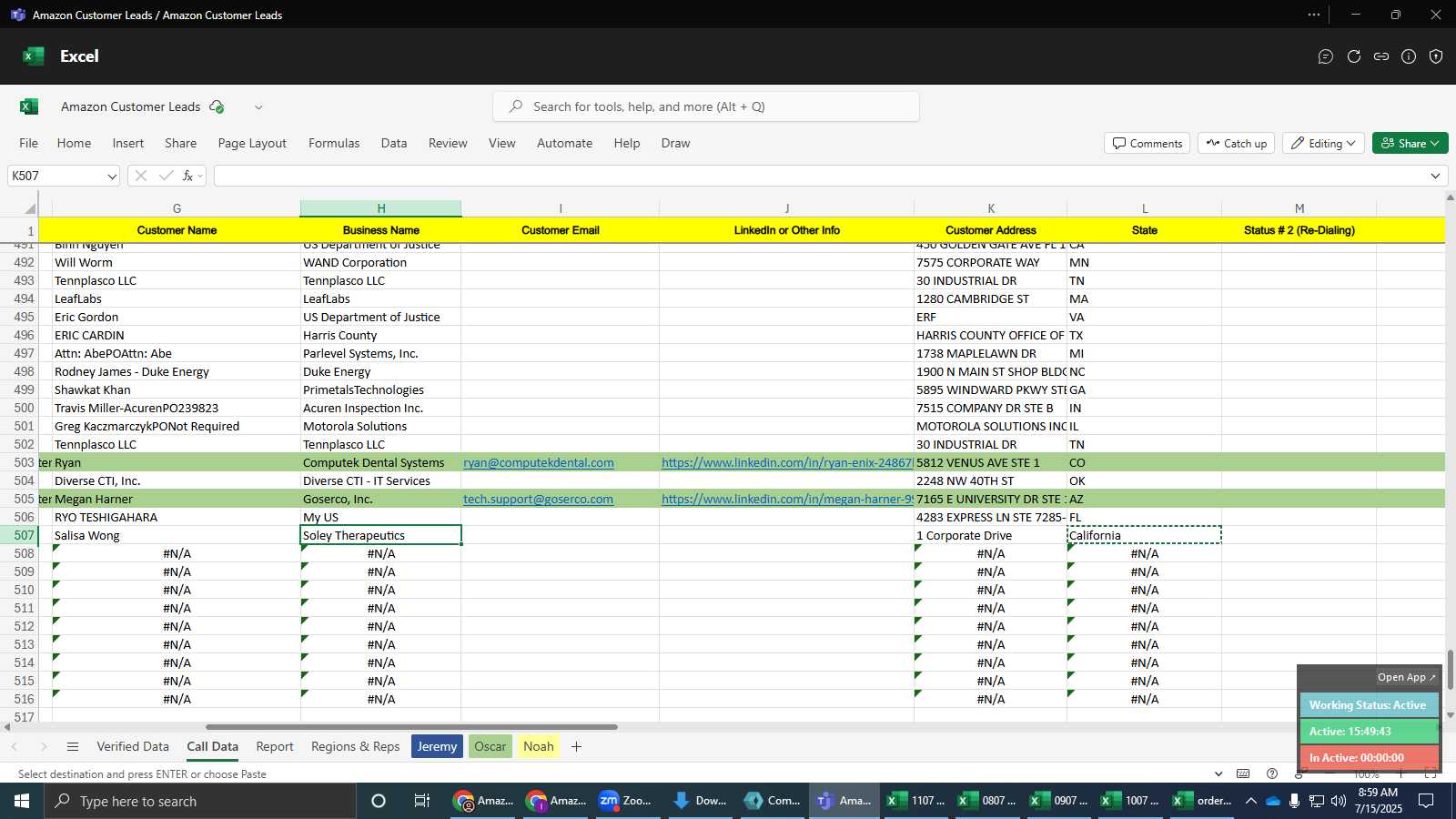Switch to the Verified Data sheet
The height and width of the screenshot is (819, 1456).
coord(133,746)
